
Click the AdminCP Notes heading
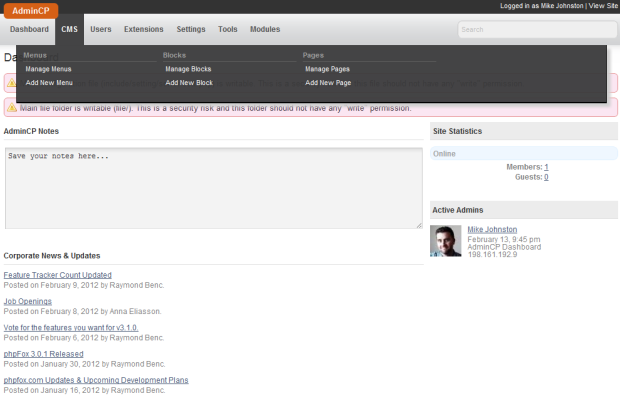[31, 131]
